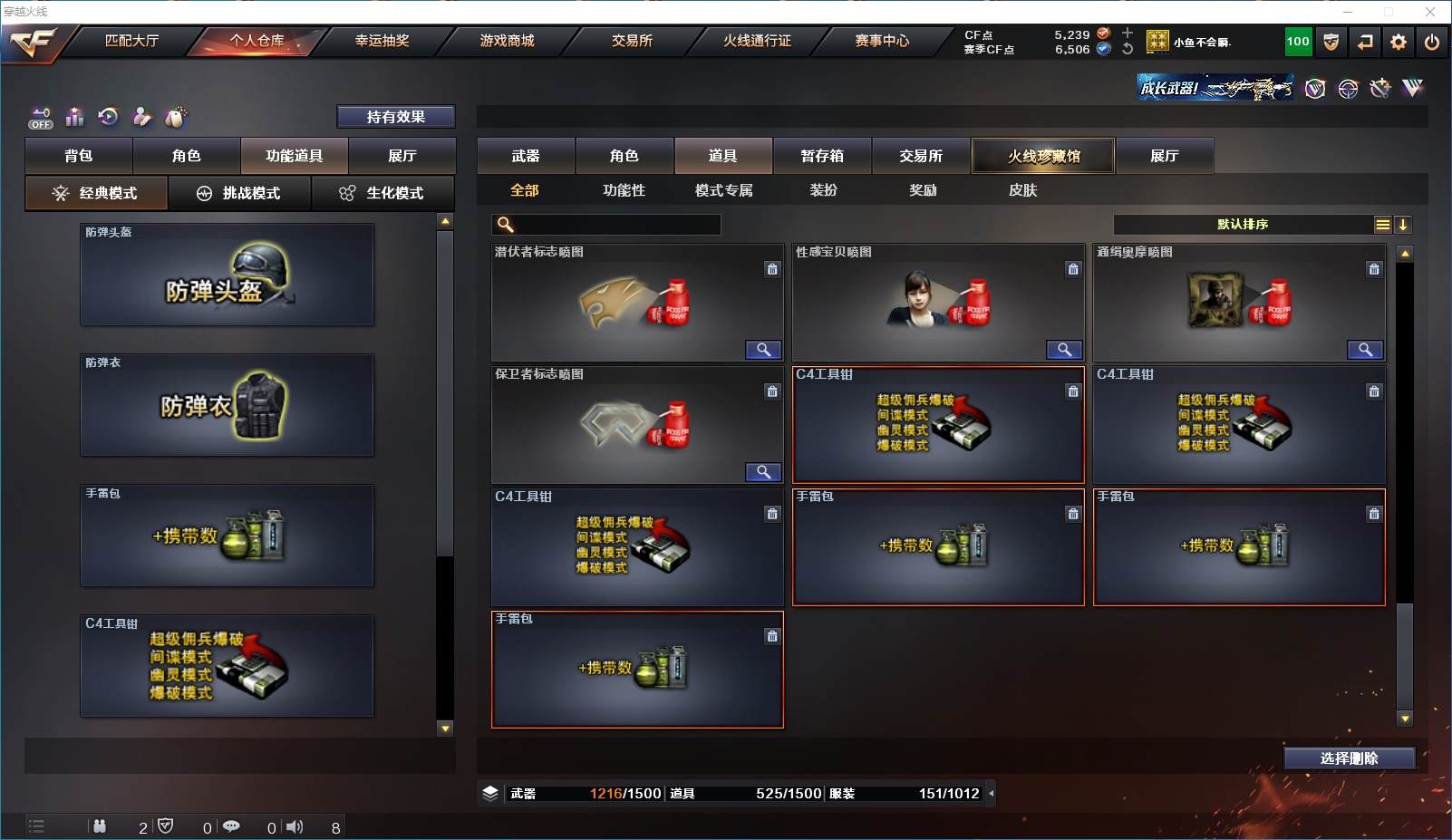
Task: Expand the storage bar arrow after 服装 count
Action: 992,794
